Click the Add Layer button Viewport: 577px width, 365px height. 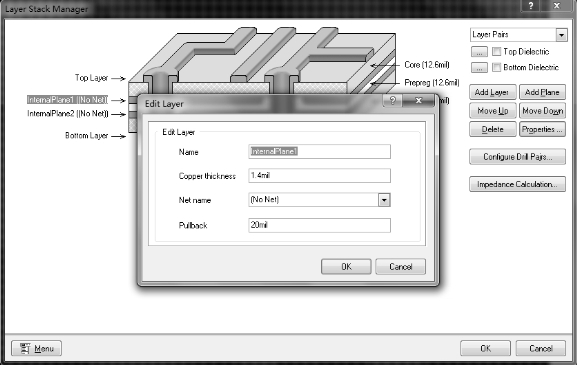[x=492, y=92]
